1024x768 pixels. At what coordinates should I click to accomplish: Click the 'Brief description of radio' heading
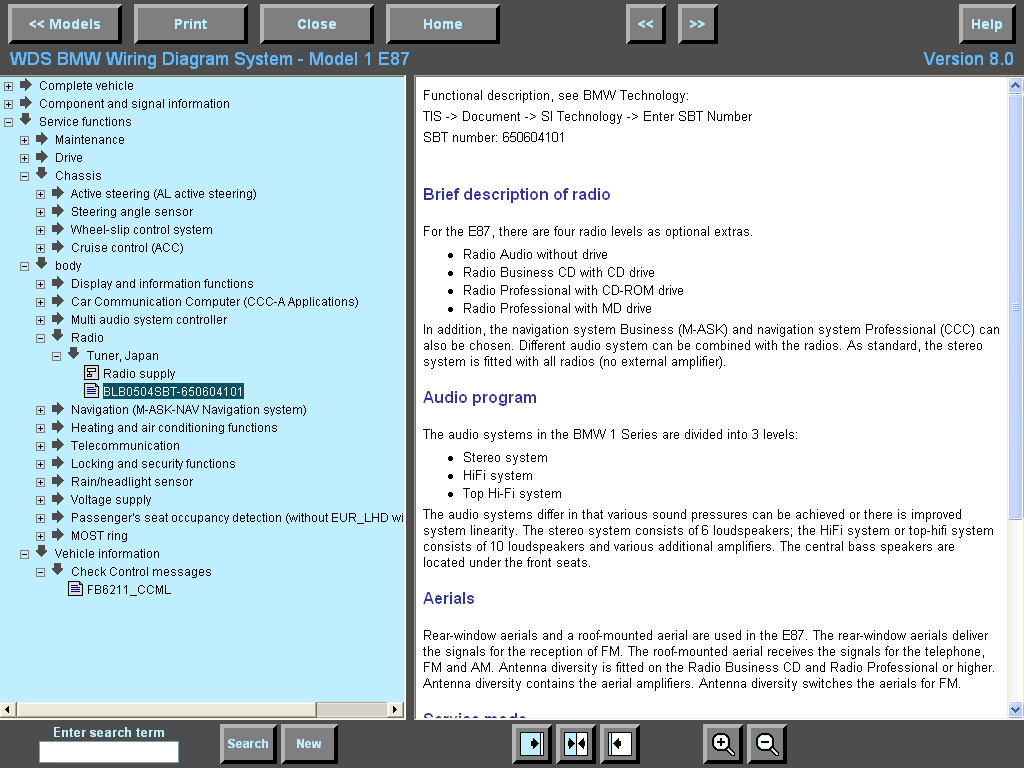click(517, 194)
